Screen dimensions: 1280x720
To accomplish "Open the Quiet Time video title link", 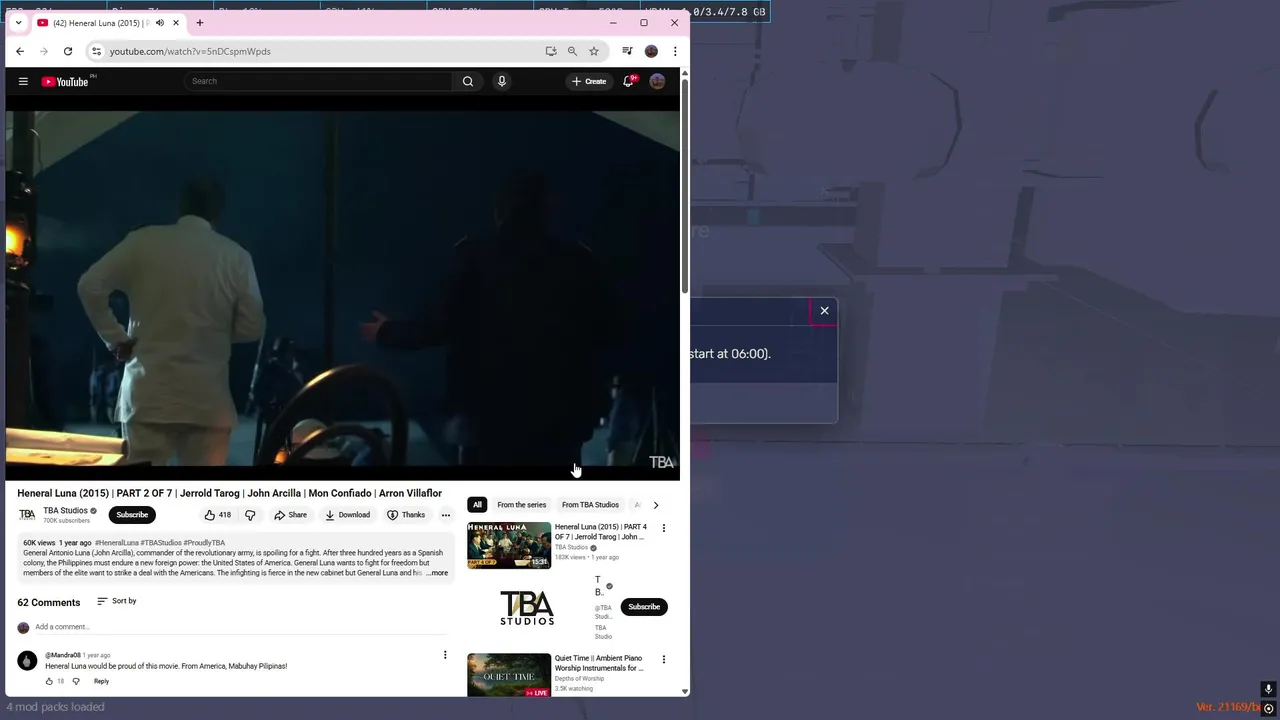I will tap(599, 663).
